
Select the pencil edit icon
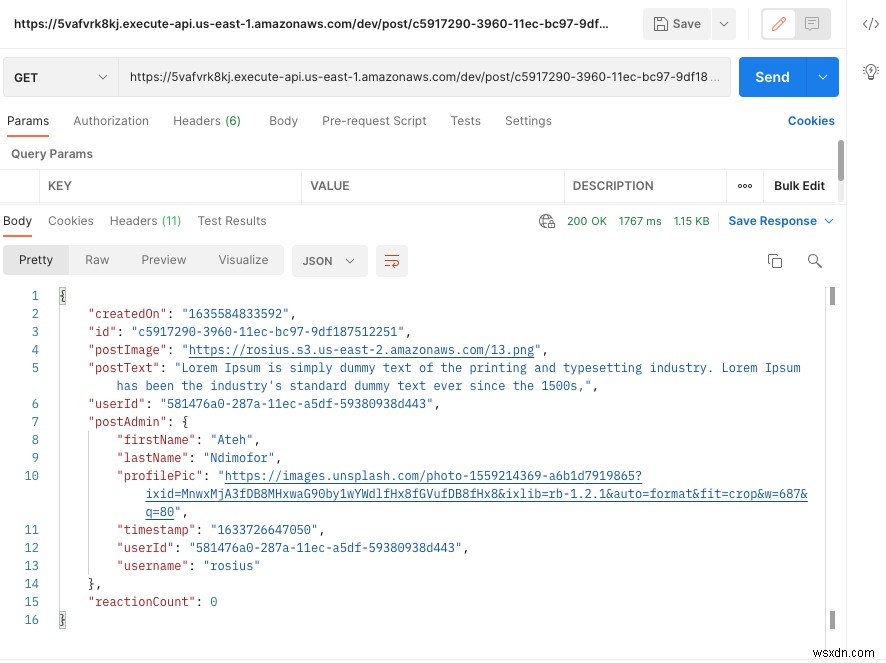click(x=778, y=24)
